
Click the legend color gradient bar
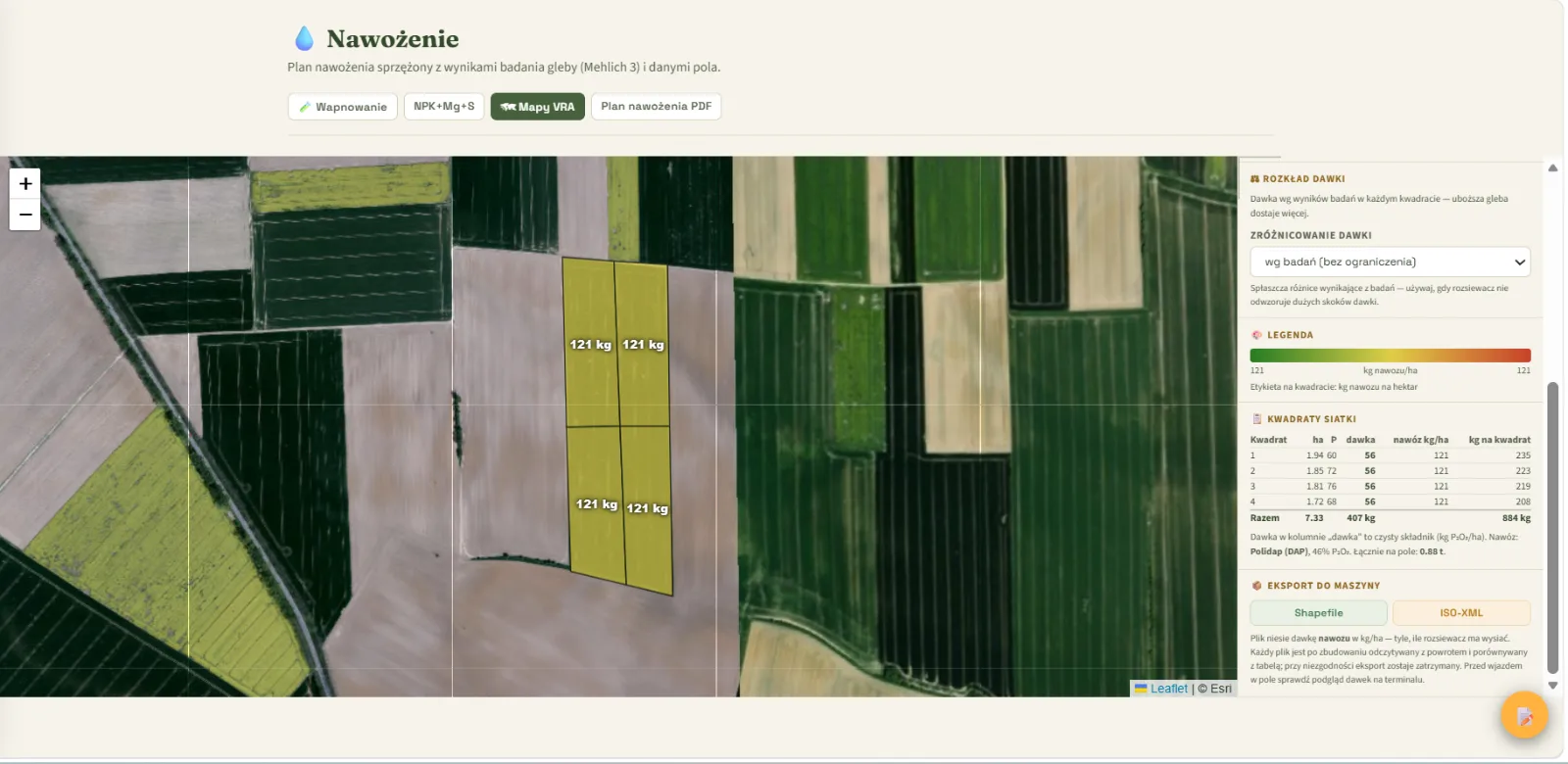(1390, 356)
